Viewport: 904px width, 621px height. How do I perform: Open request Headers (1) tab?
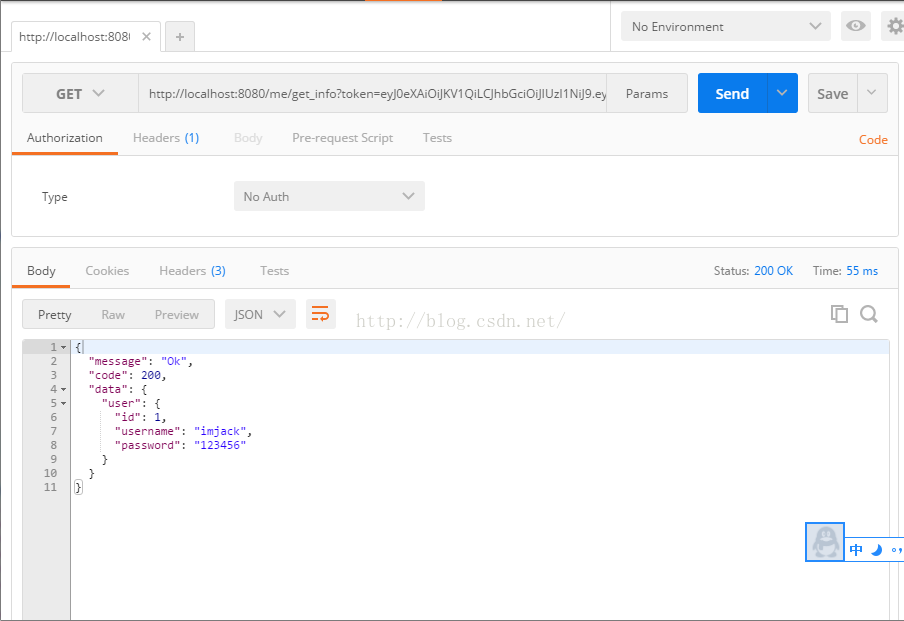click(166, 138)
